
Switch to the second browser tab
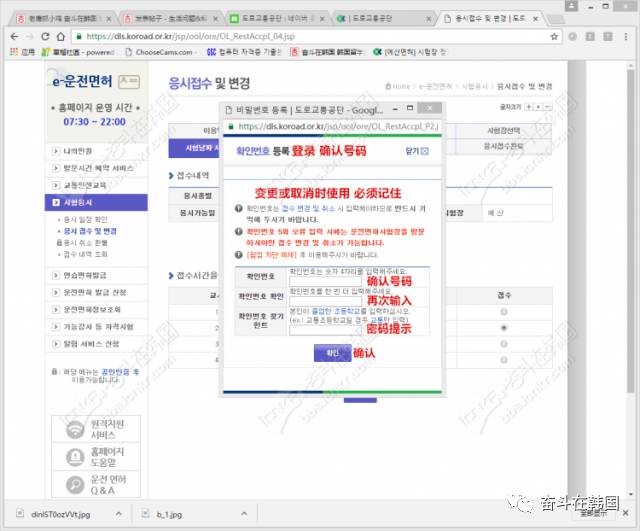171,19
